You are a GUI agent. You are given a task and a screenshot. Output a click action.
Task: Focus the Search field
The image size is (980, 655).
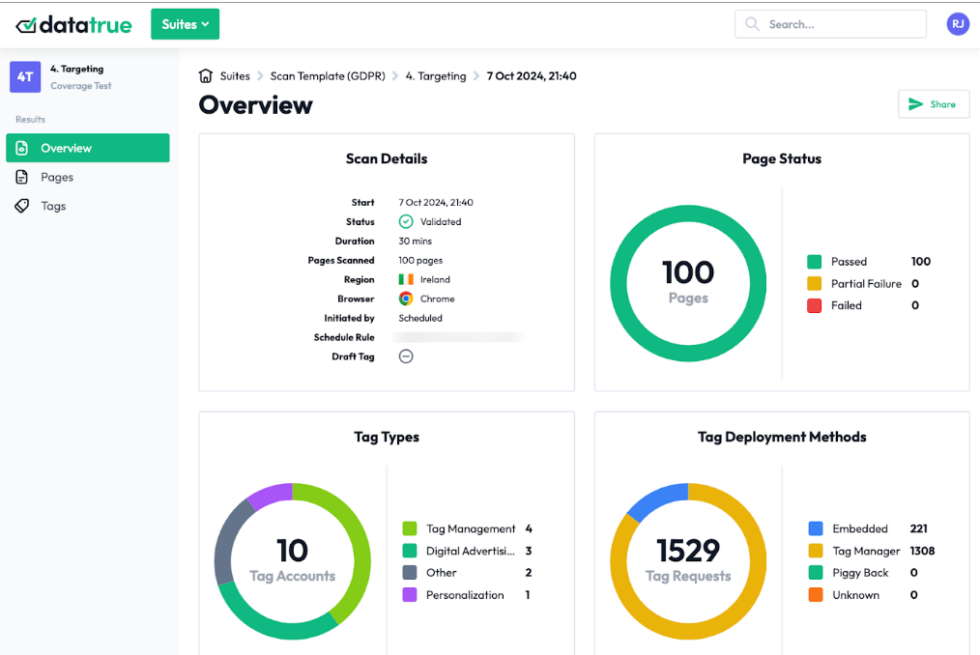tap(830, 24)
